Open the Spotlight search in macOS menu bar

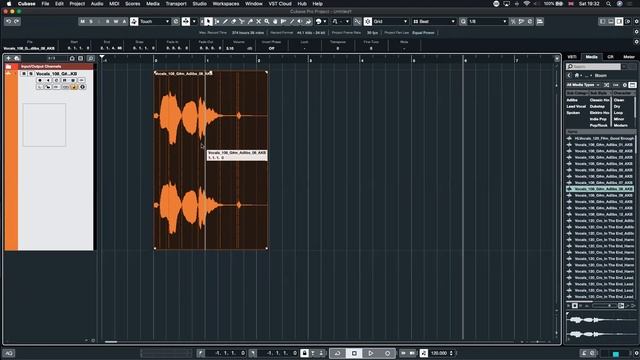(x=608, y=4)
